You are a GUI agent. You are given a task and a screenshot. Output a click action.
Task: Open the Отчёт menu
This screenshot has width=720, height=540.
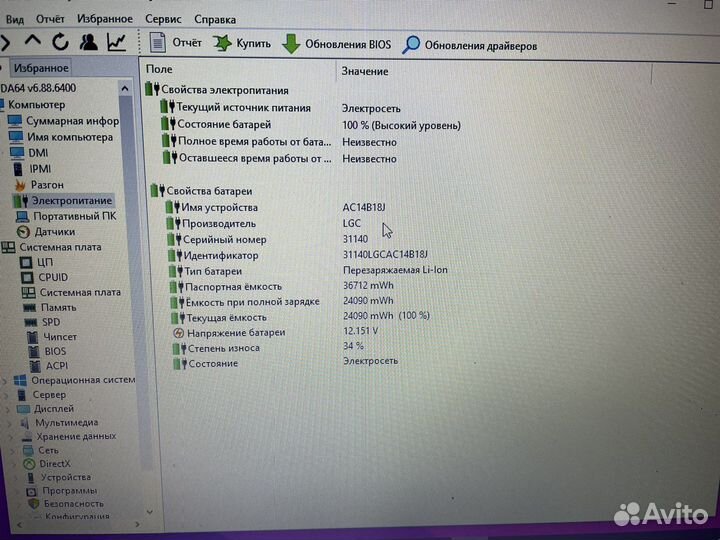tap(50, 19)
